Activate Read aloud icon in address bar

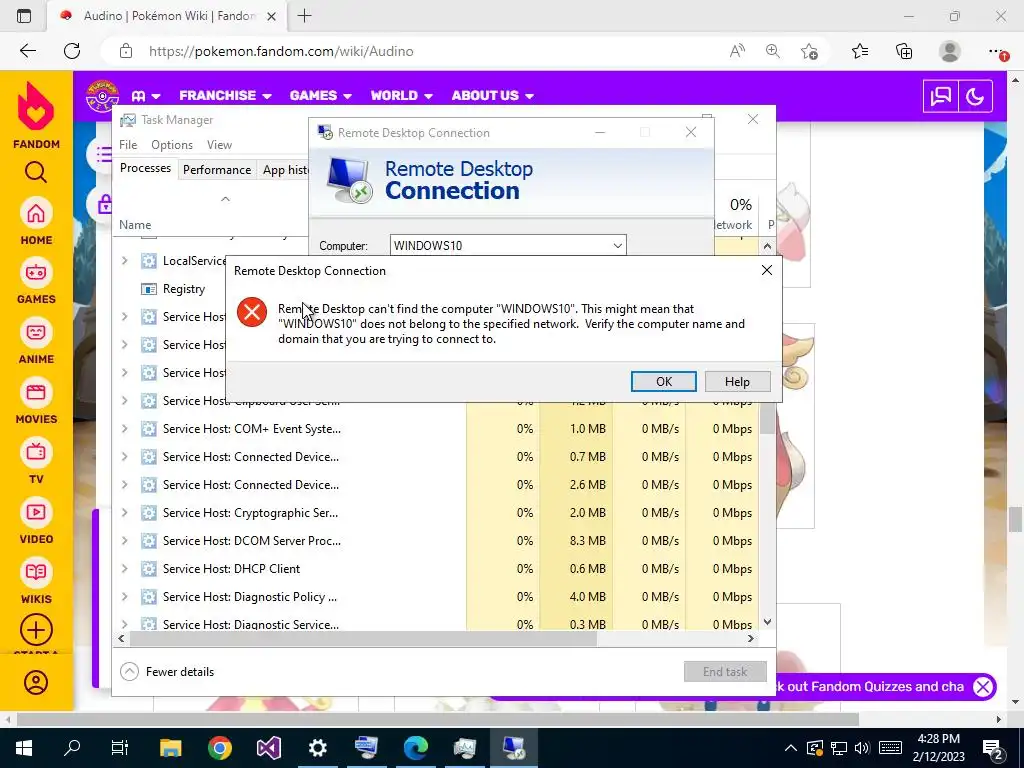click(x=737, y=51)
